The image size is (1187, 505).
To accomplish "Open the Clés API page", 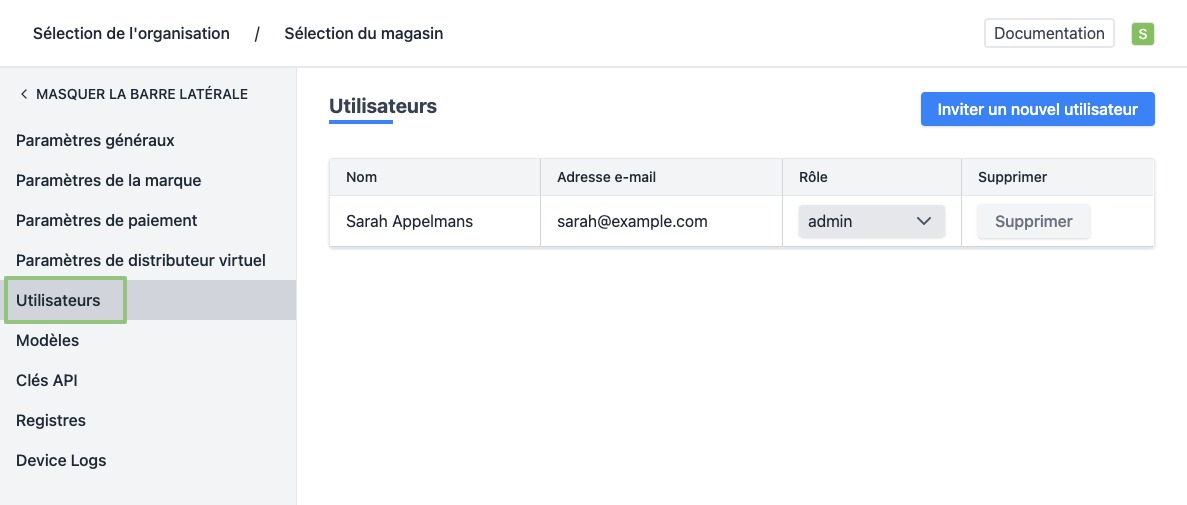I will tap(46, 381).
